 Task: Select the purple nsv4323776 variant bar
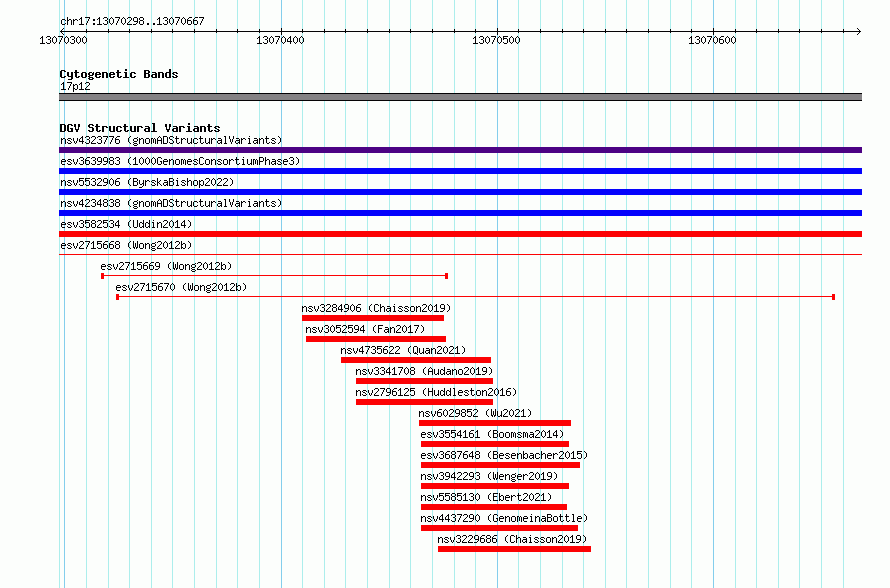[460, 150]
